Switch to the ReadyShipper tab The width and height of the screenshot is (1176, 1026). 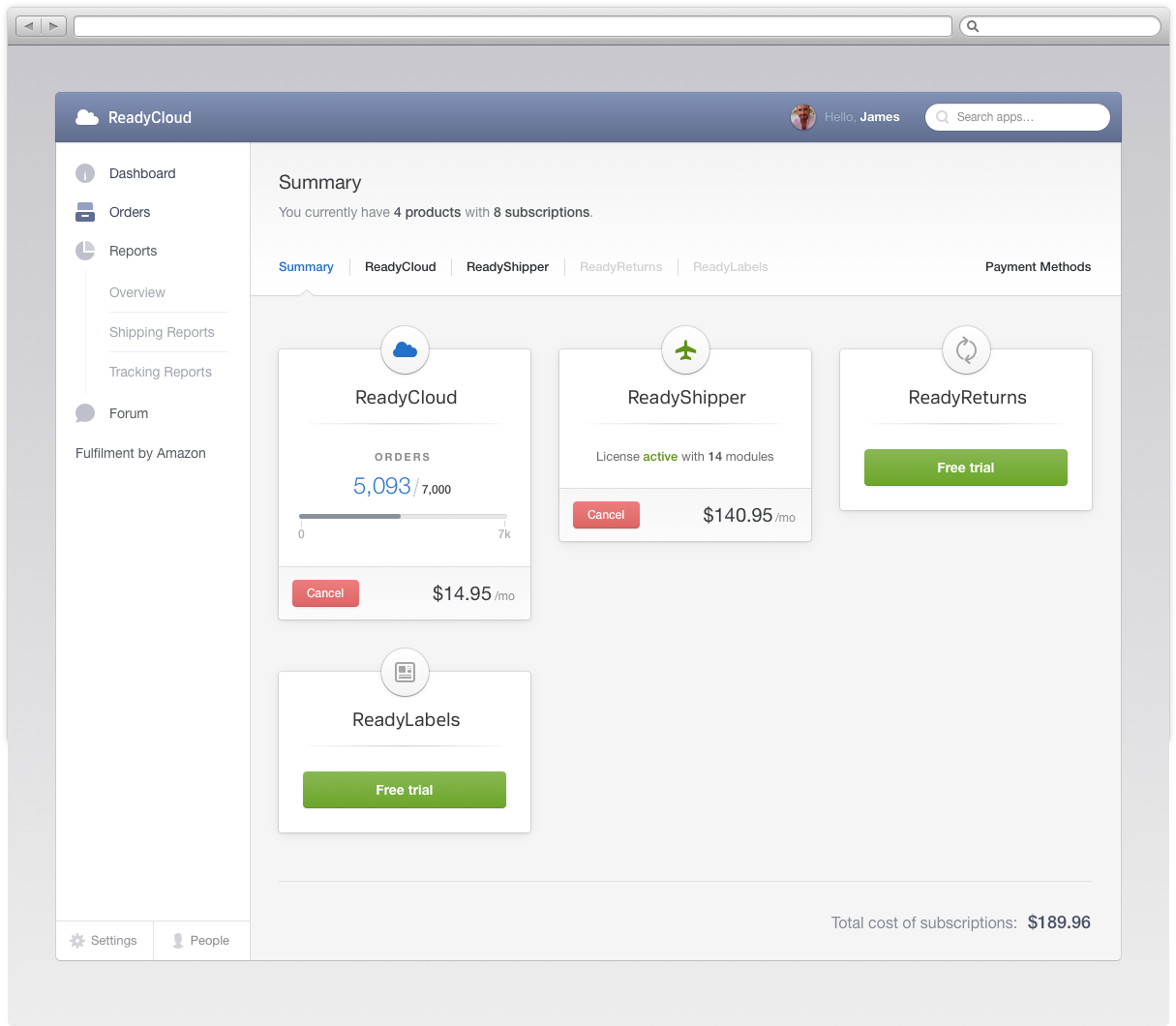pos(507,267)
